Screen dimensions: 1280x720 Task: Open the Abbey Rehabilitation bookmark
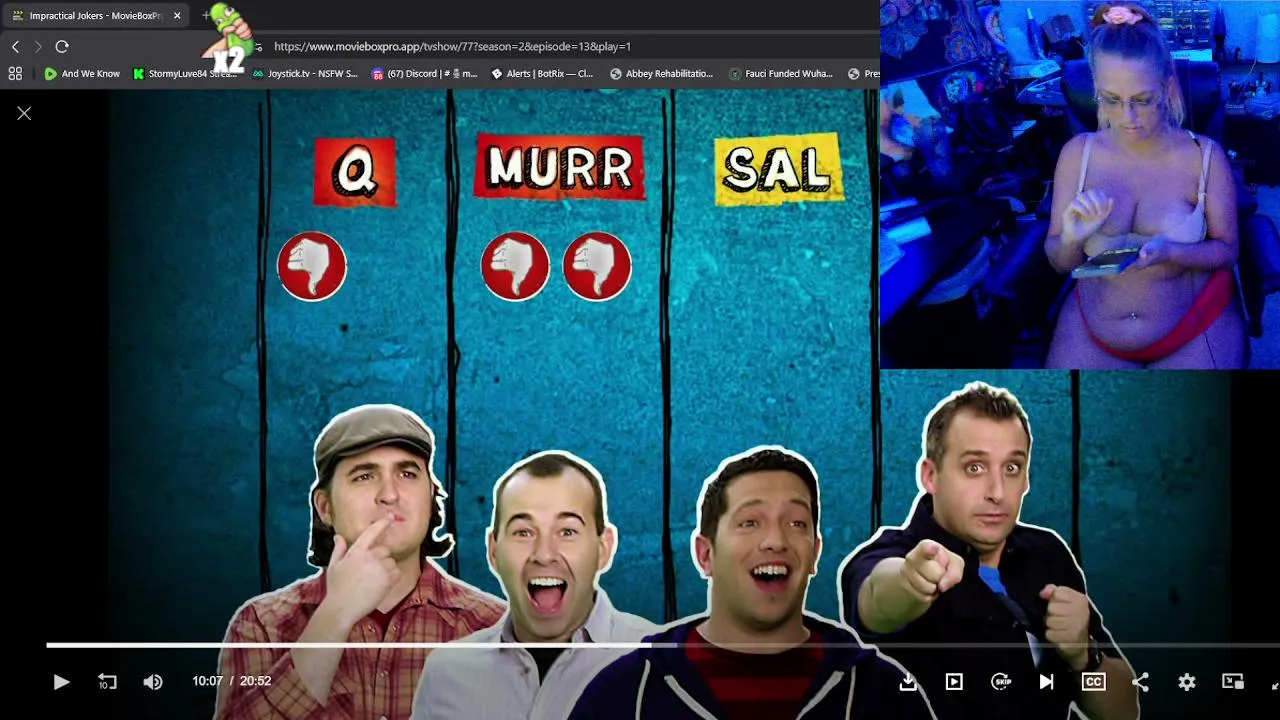(x=661, y=74)
